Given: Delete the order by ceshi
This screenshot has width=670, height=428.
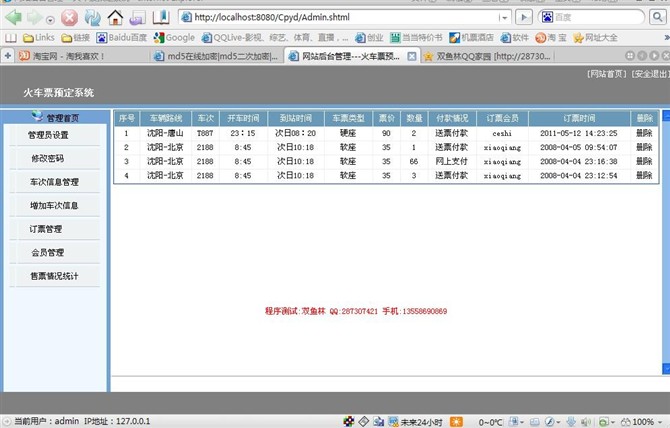Looking at the screenshot, I should pyautogui.click(x=644, y=133).
